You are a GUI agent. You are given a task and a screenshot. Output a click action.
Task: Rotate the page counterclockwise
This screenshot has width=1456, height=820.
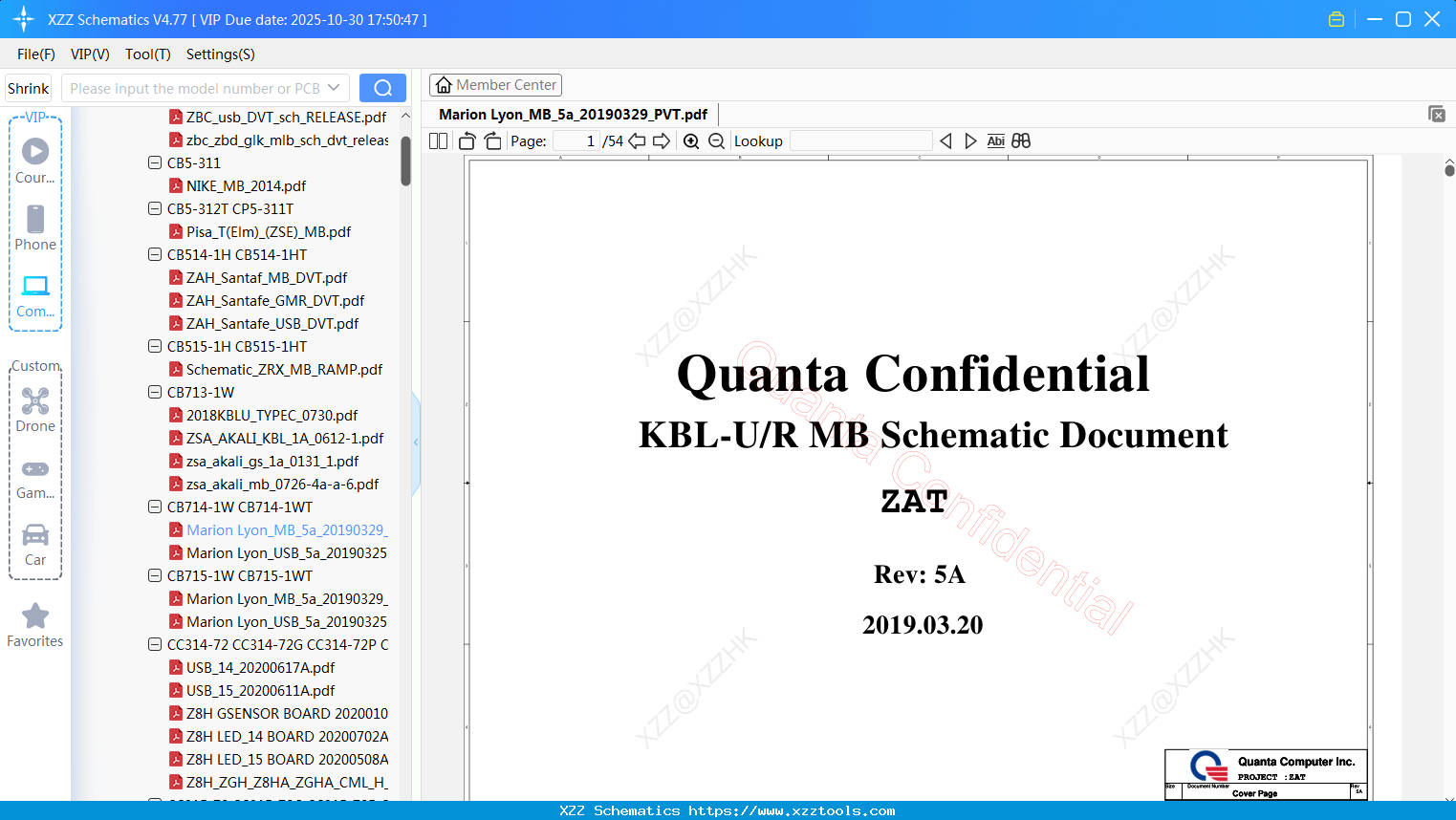467,141
